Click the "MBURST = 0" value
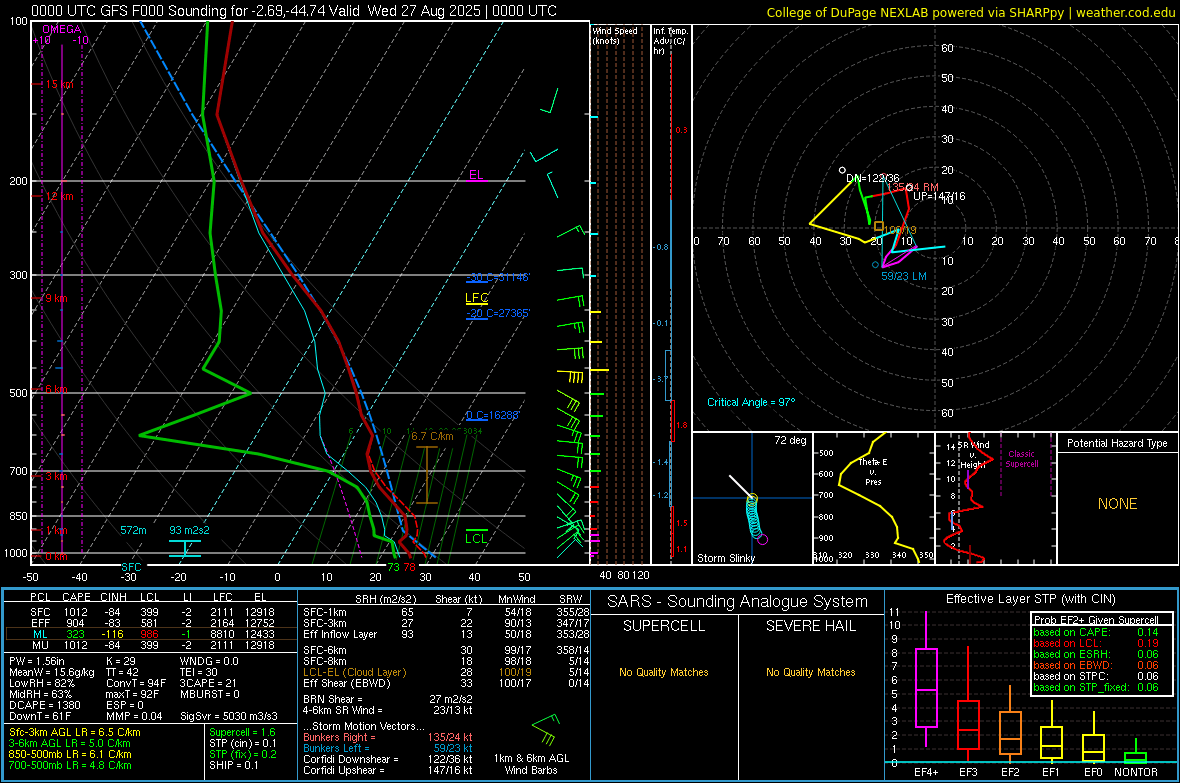 point(209,694)
